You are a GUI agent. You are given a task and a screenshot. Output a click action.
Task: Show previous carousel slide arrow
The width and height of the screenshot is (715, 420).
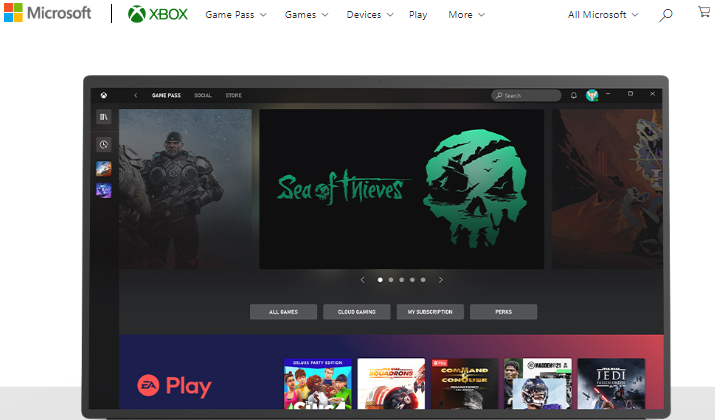(363, 280)
